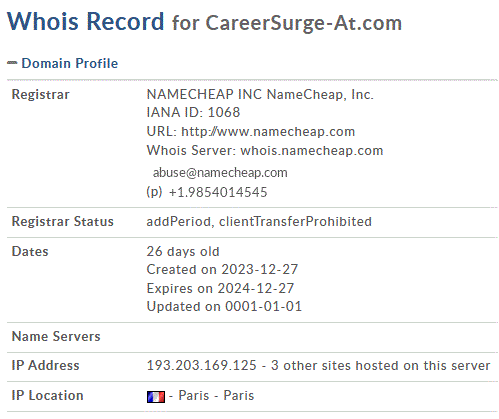Click the minus icon beside Domain Profile
This screenshot has width=499, height=419.
[12, 63]
